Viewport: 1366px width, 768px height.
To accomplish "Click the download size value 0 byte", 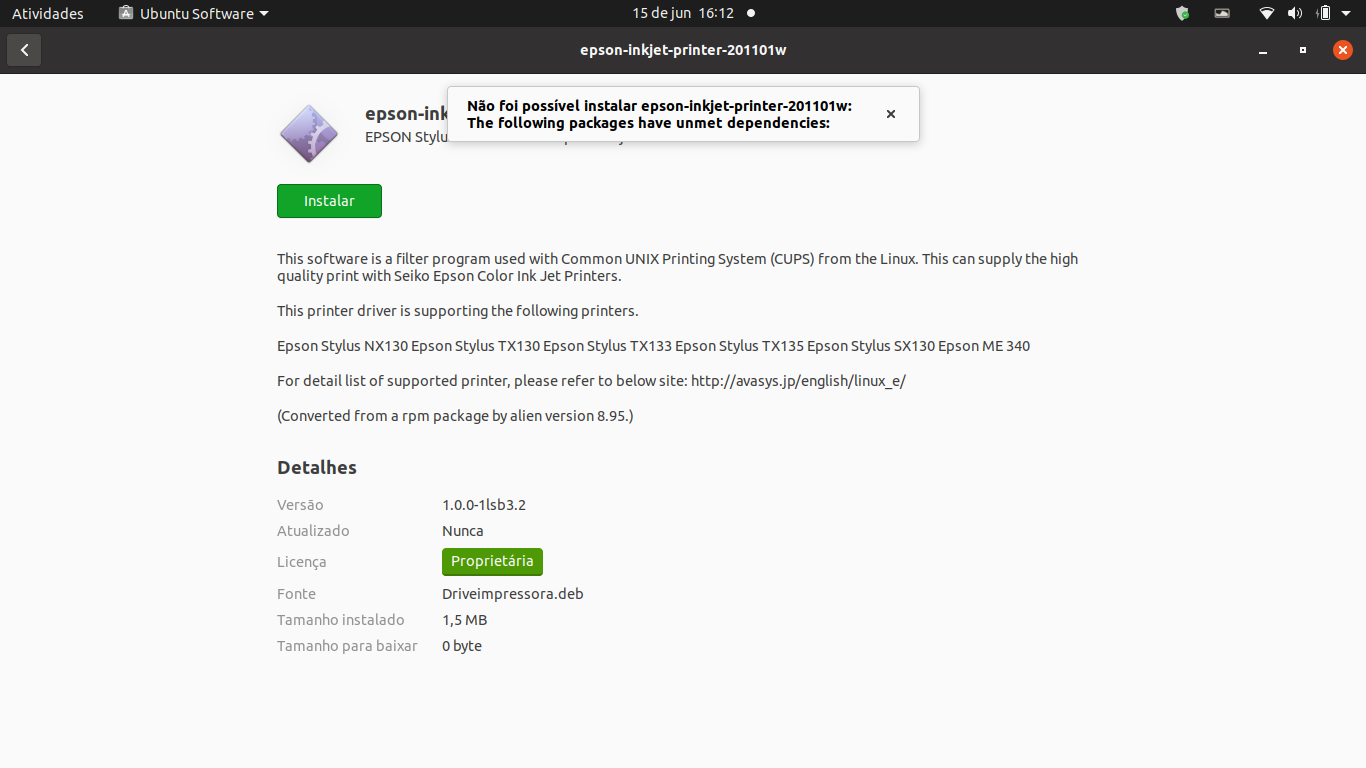I will (x=462, y=646).
